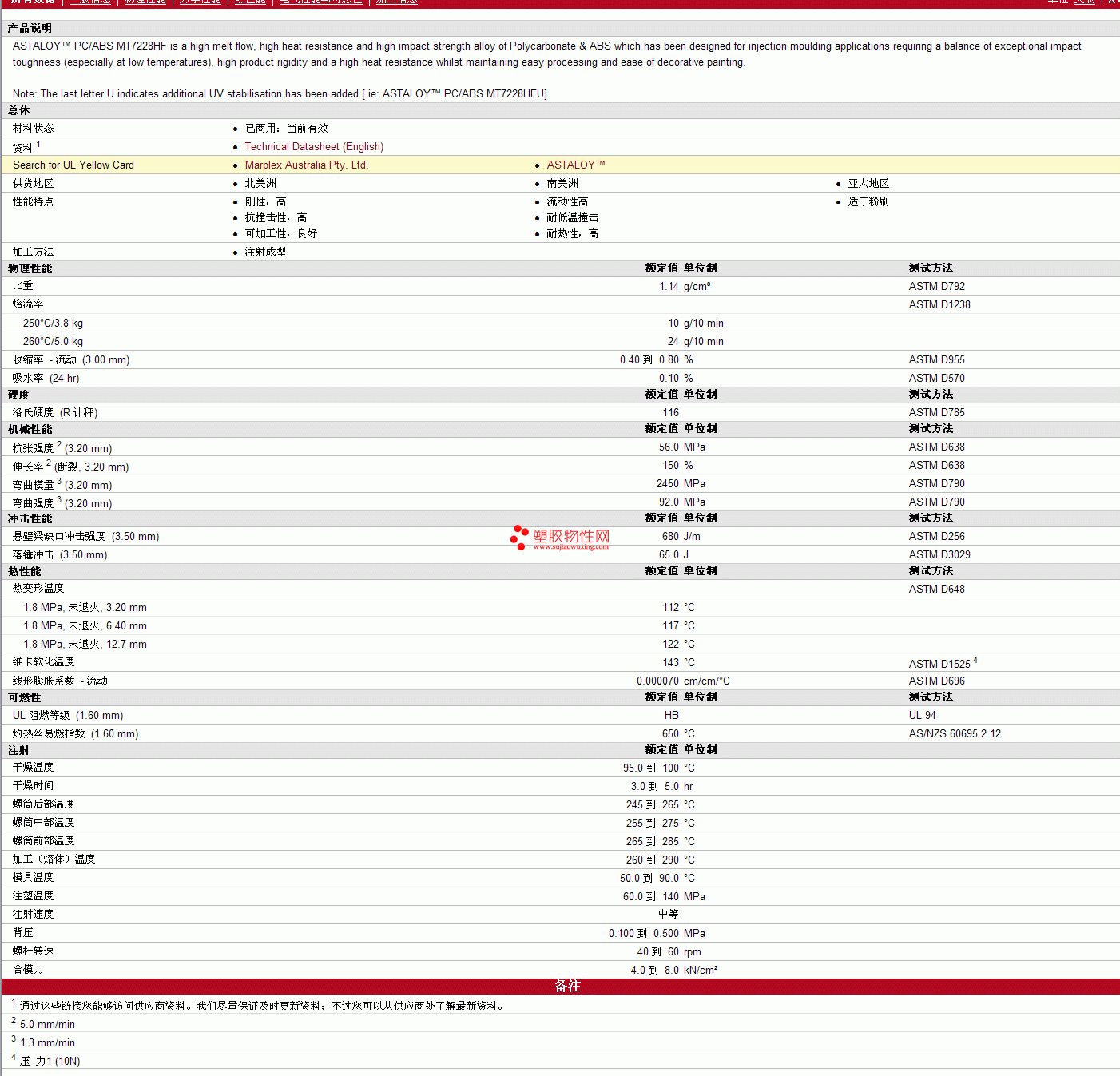Select the UL flame rating value HB
This screenshot has height=1076, width=1120.
point(672,716)
